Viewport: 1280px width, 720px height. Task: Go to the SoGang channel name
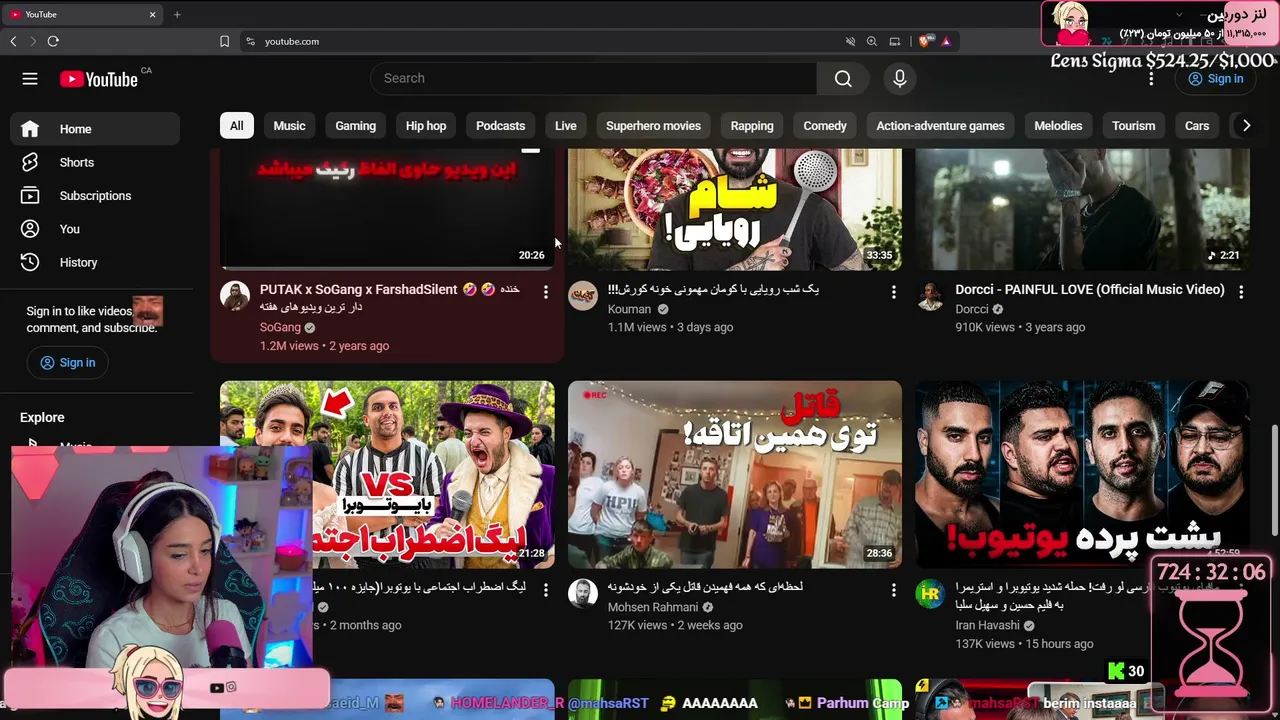tap(280, 328)
